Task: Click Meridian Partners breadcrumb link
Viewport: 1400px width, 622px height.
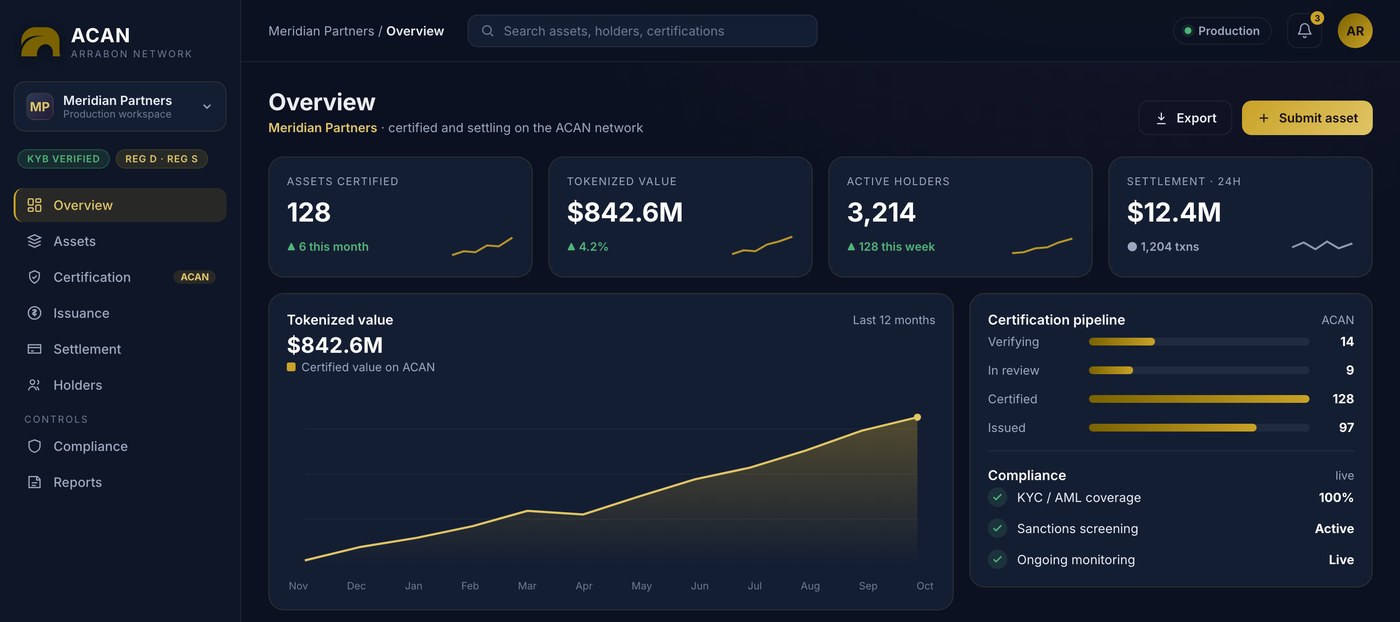Action: 321,31
